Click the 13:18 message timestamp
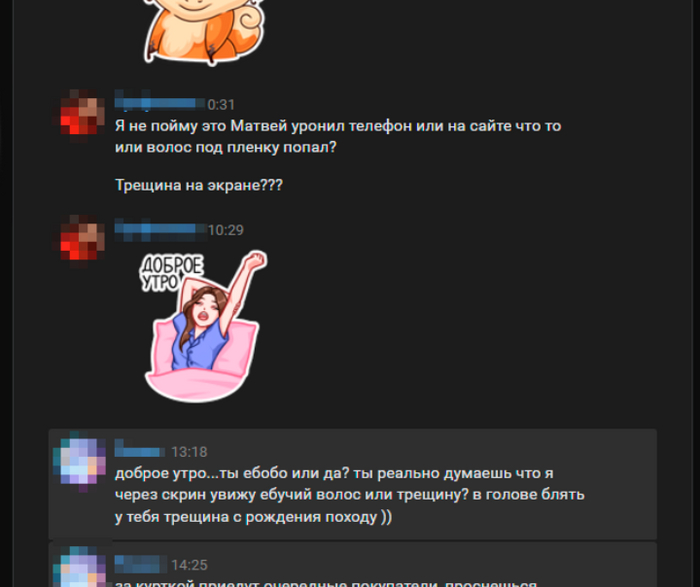The image size is (700, 587). [x=189, y=452]
